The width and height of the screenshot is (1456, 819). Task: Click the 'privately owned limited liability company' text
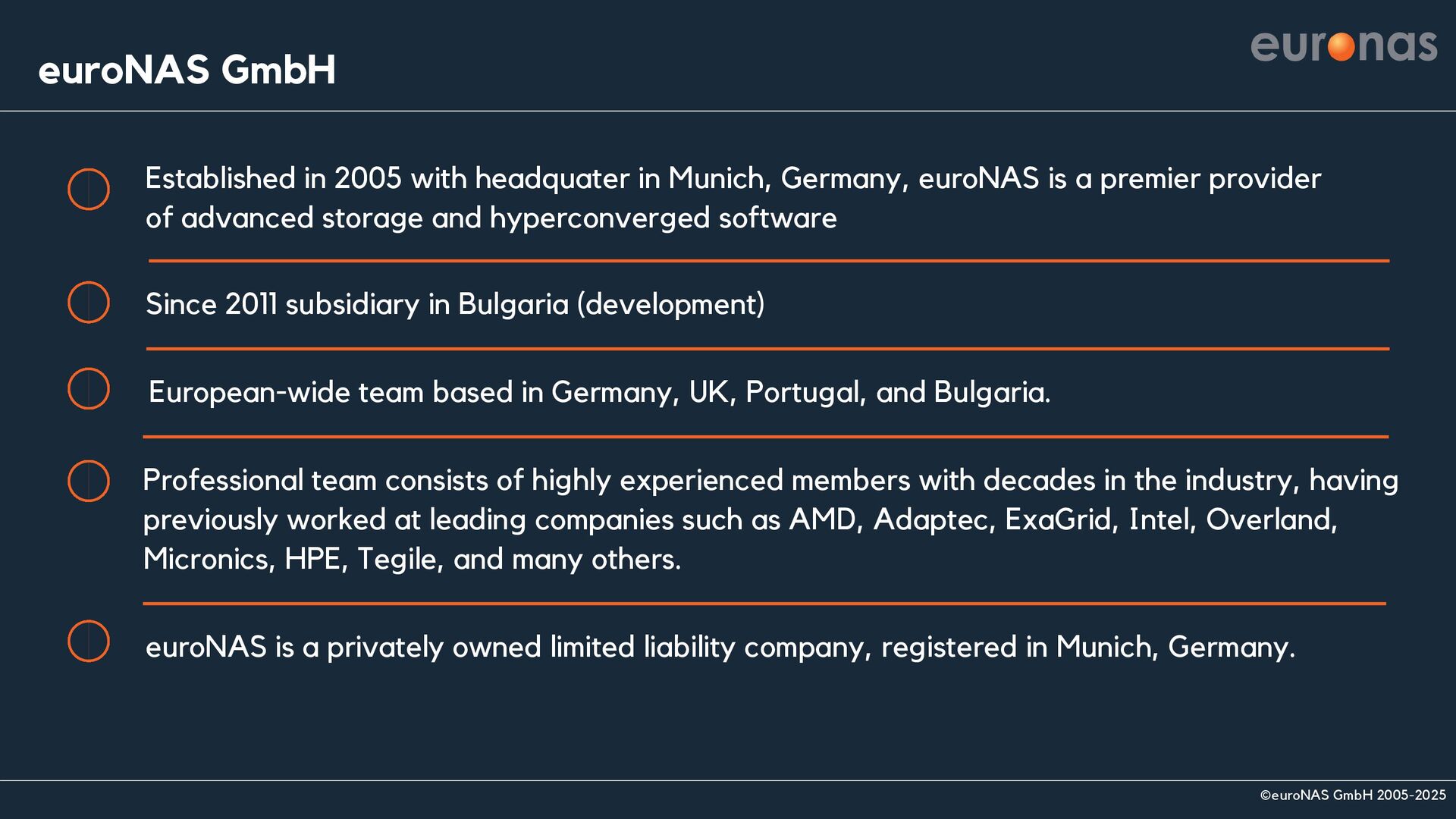[x=720, y=648]
